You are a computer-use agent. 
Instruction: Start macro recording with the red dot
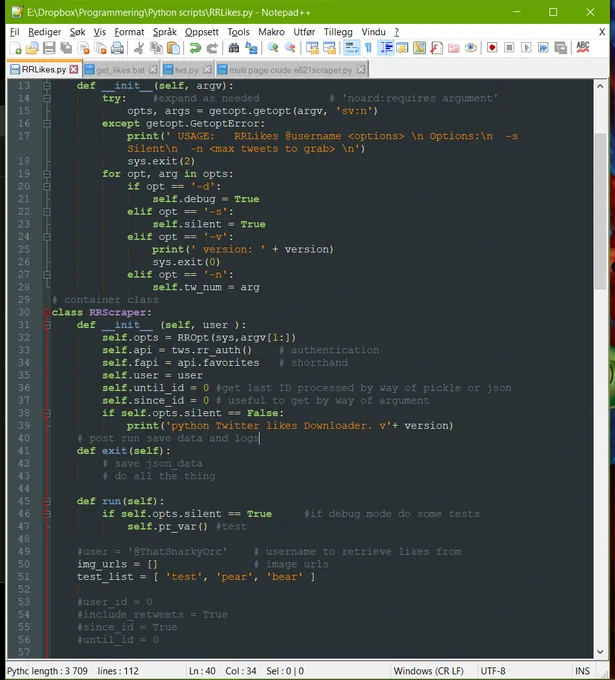pyautogui.click(x=492, y=48)
